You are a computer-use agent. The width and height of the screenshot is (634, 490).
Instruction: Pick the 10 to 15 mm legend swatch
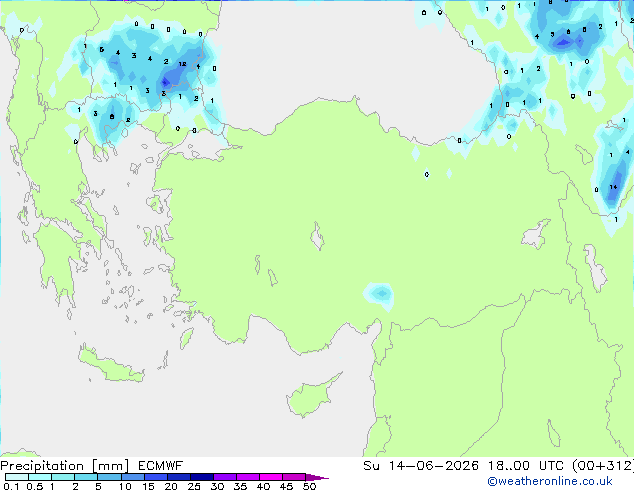coord(132,477)
